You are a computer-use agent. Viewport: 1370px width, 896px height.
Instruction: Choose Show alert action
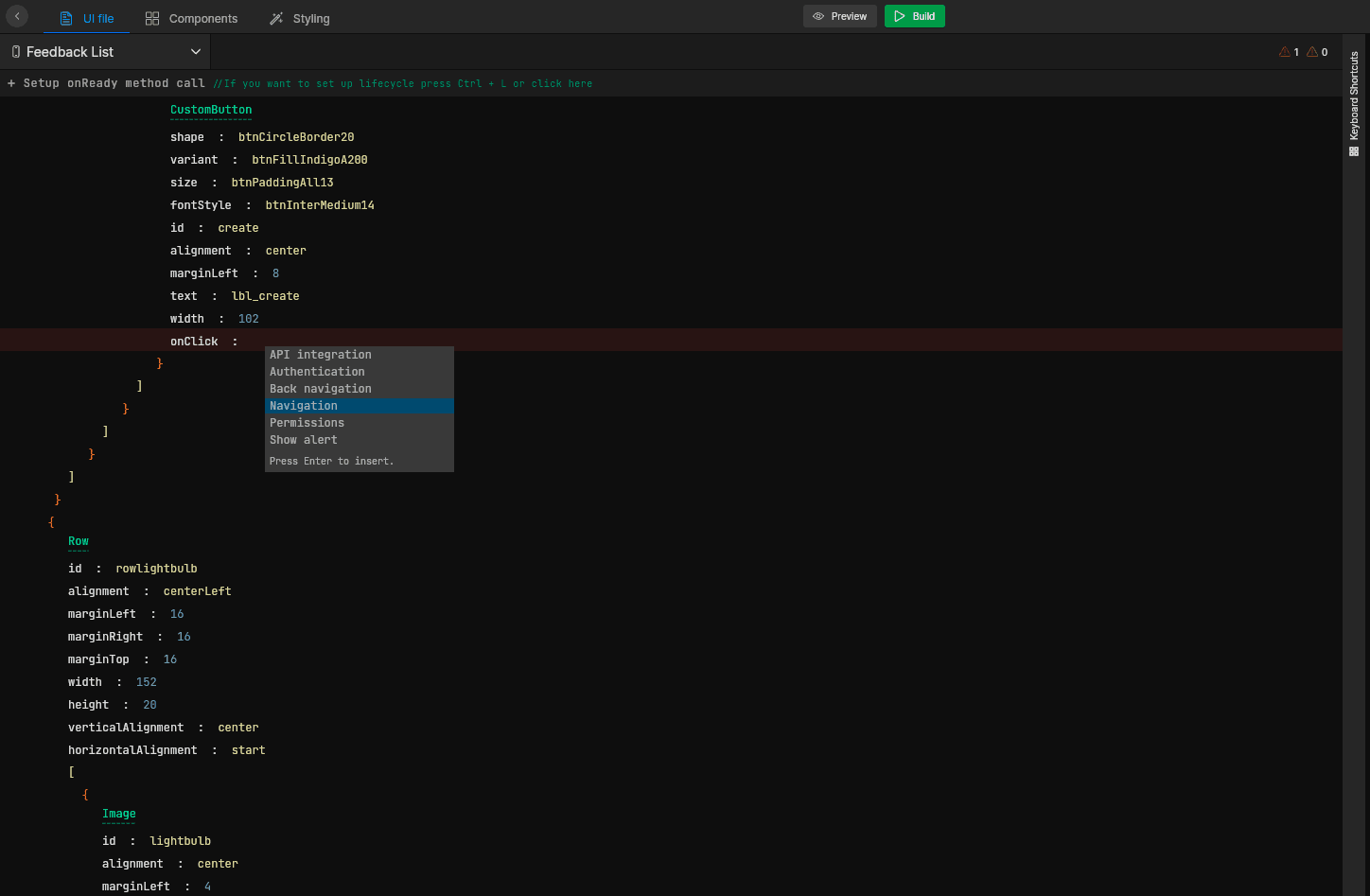click(x=360, y=440)
